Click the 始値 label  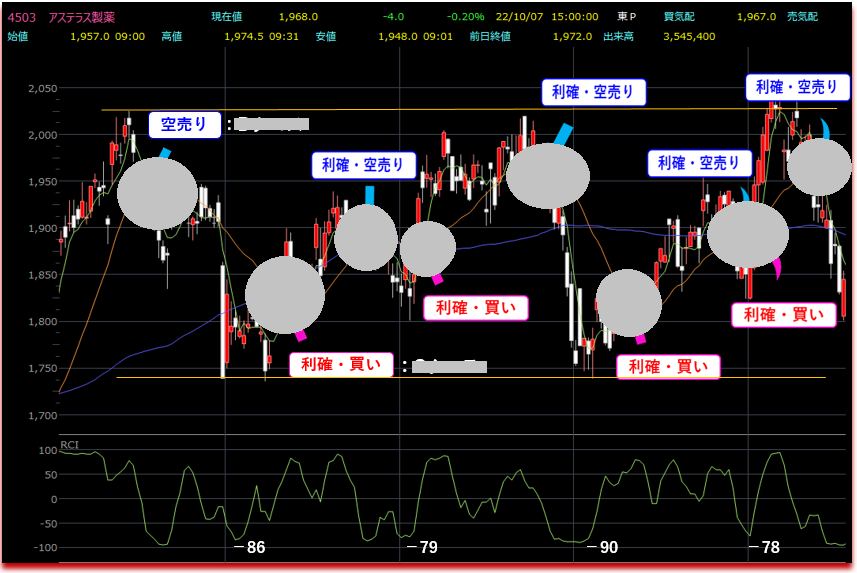coord(18,37)
